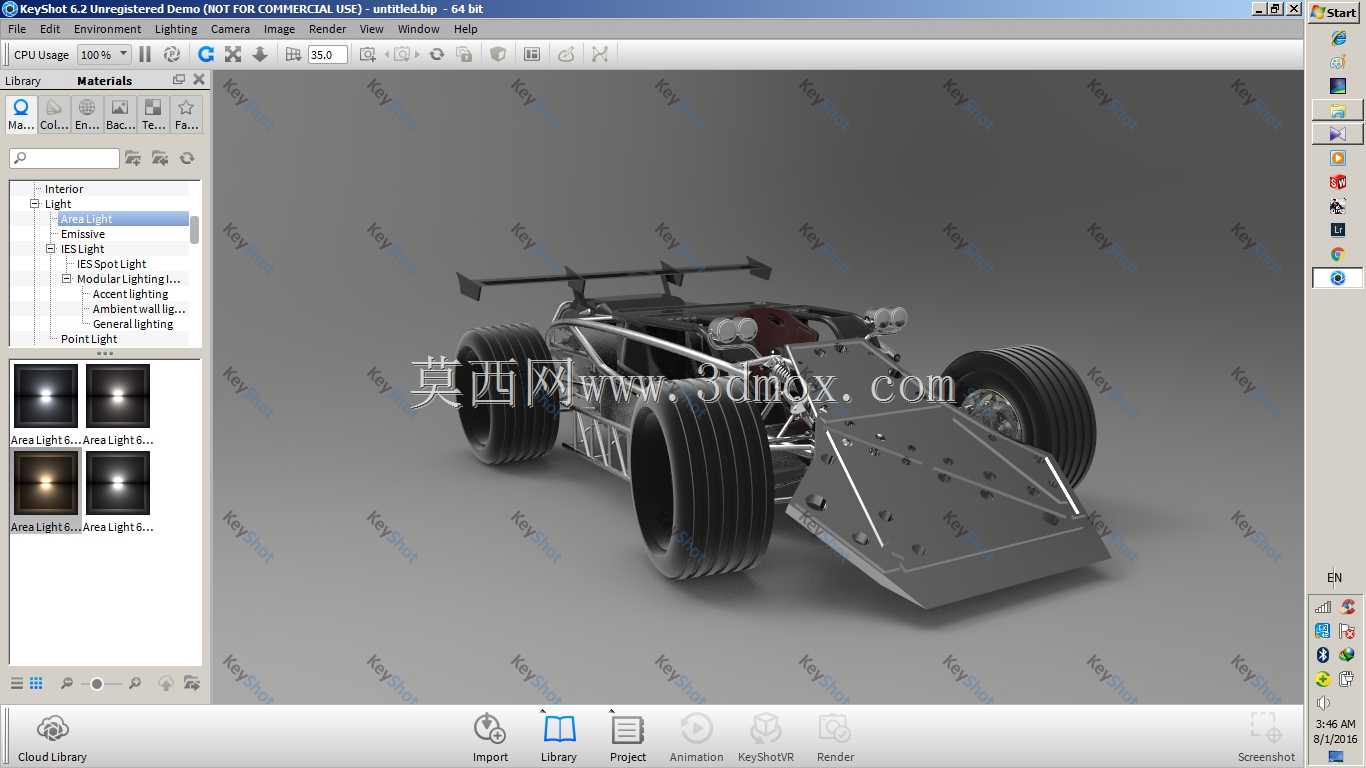Open the File menu
1366x768 pixels.
17,29
